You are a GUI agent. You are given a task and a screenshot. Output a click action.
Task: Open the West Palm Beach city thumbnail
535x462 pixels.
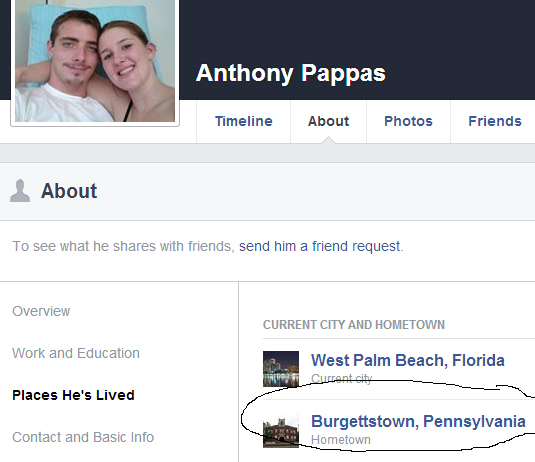(x=281, y=369)
